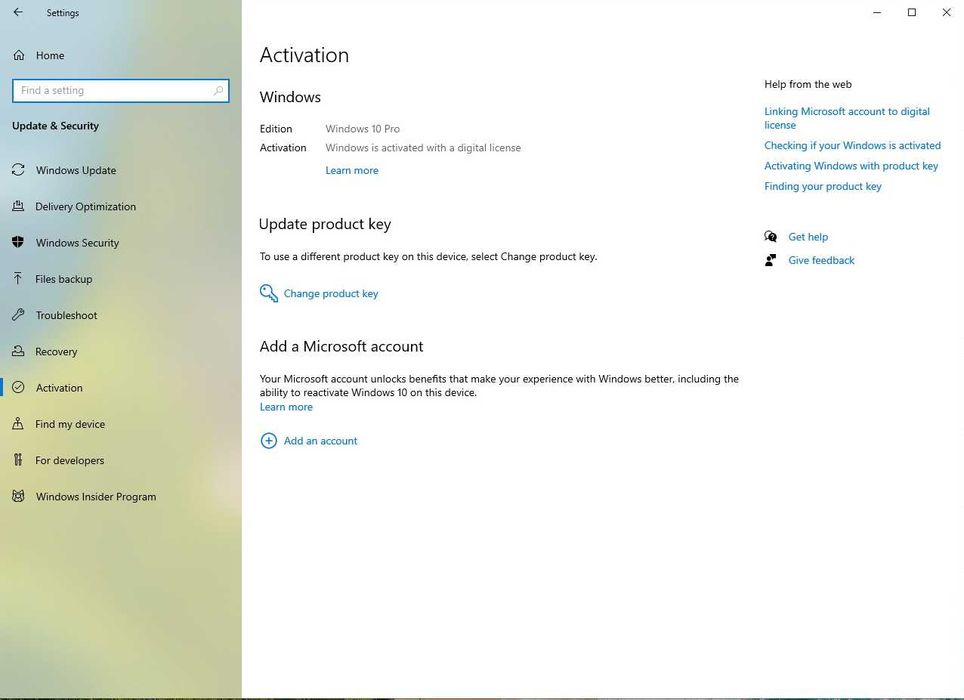Screen dimensions: 964x700
Task: Click the Give feedback link
Action: point(821,260)
